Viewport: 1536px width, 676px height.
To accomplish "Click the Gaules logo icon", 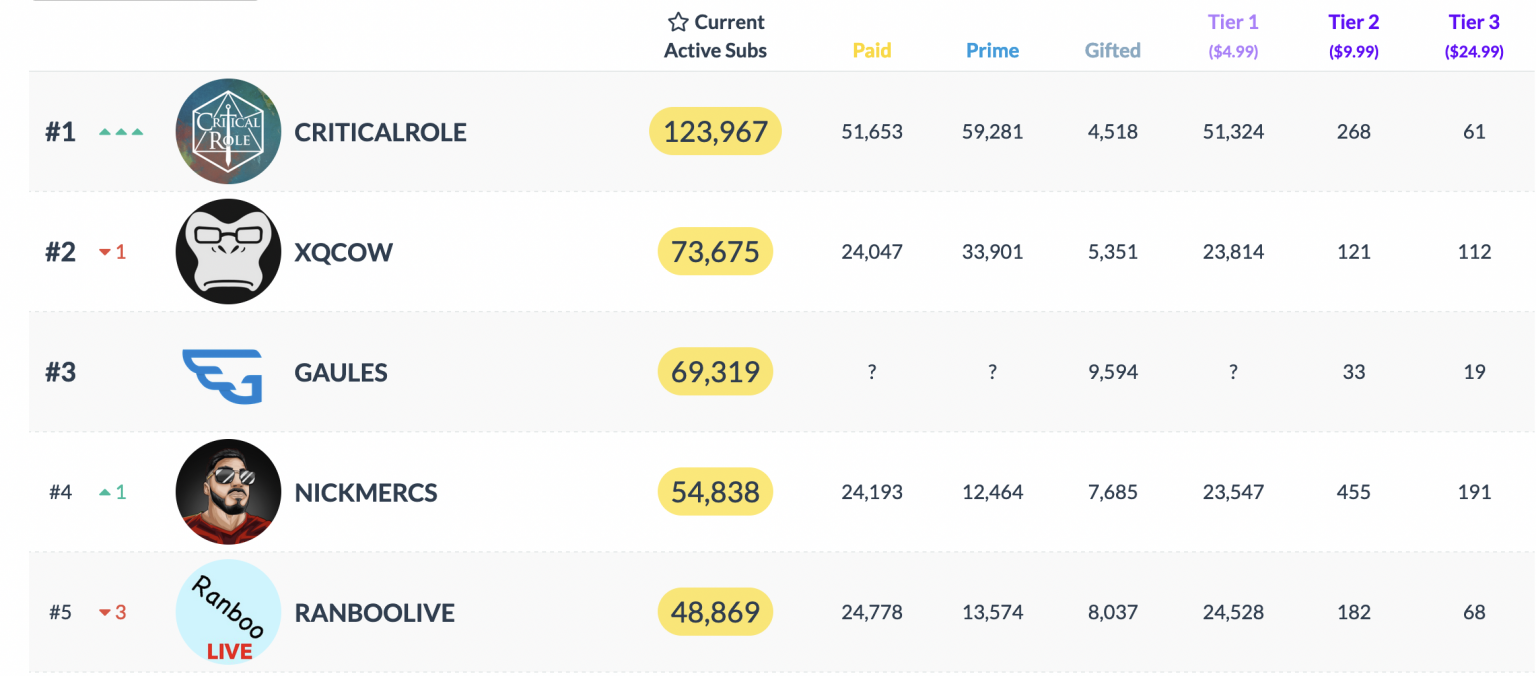I will [x=223, y=375].
